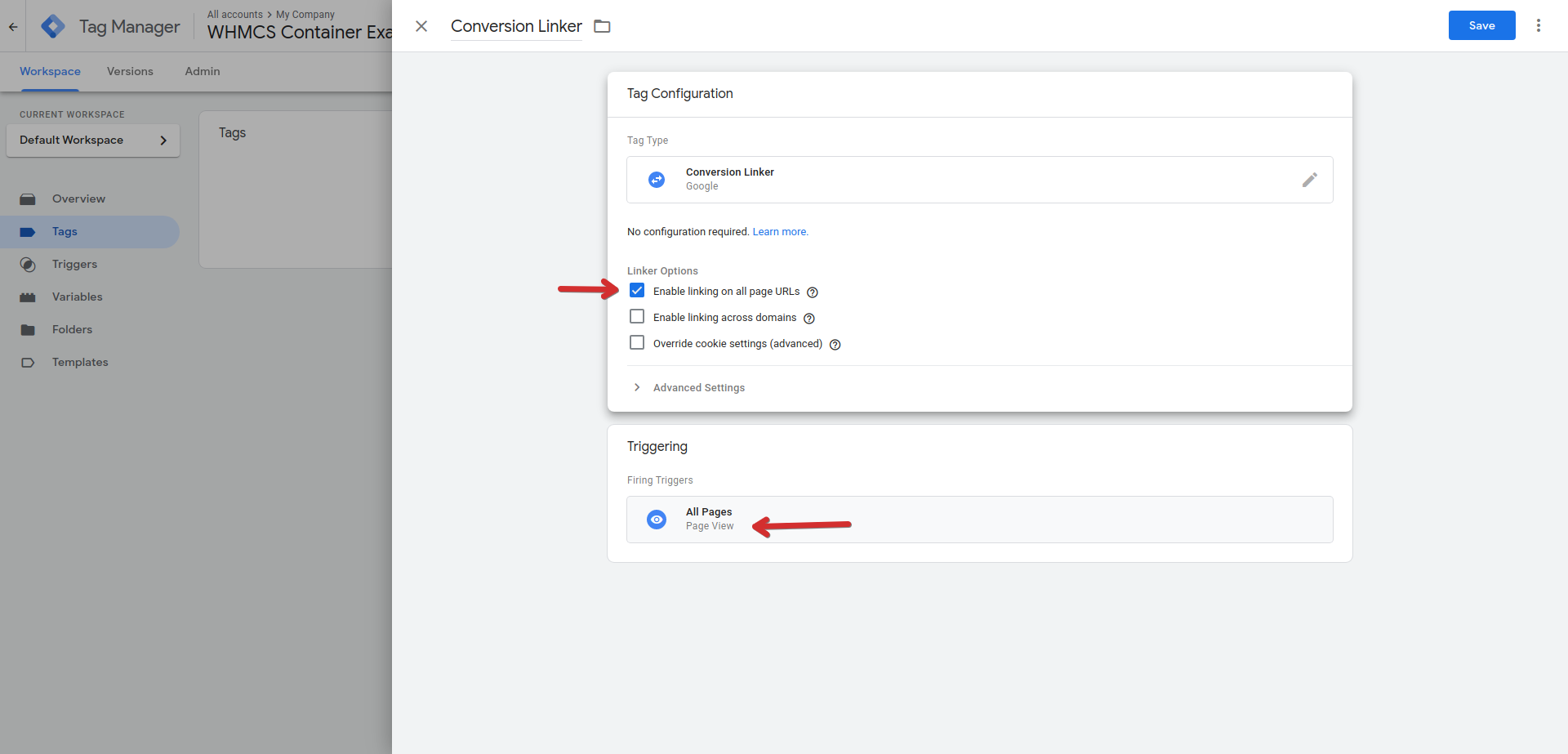Viewport: 1568px width, 754px height.
Task: Click the help icon for override cookie settings
Action: [835, 345]
